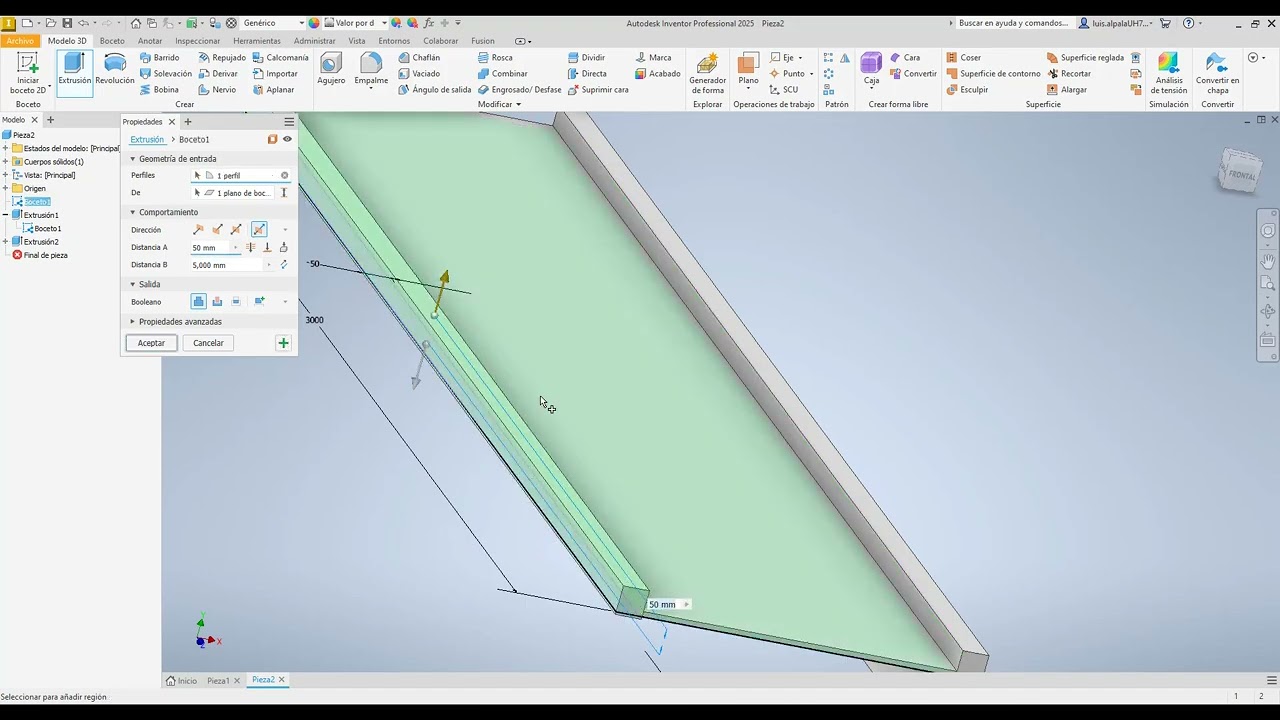Toggle extrusion preview eye icon
The height and width of the screenshot is (720, 1280).
pos(287,139)
